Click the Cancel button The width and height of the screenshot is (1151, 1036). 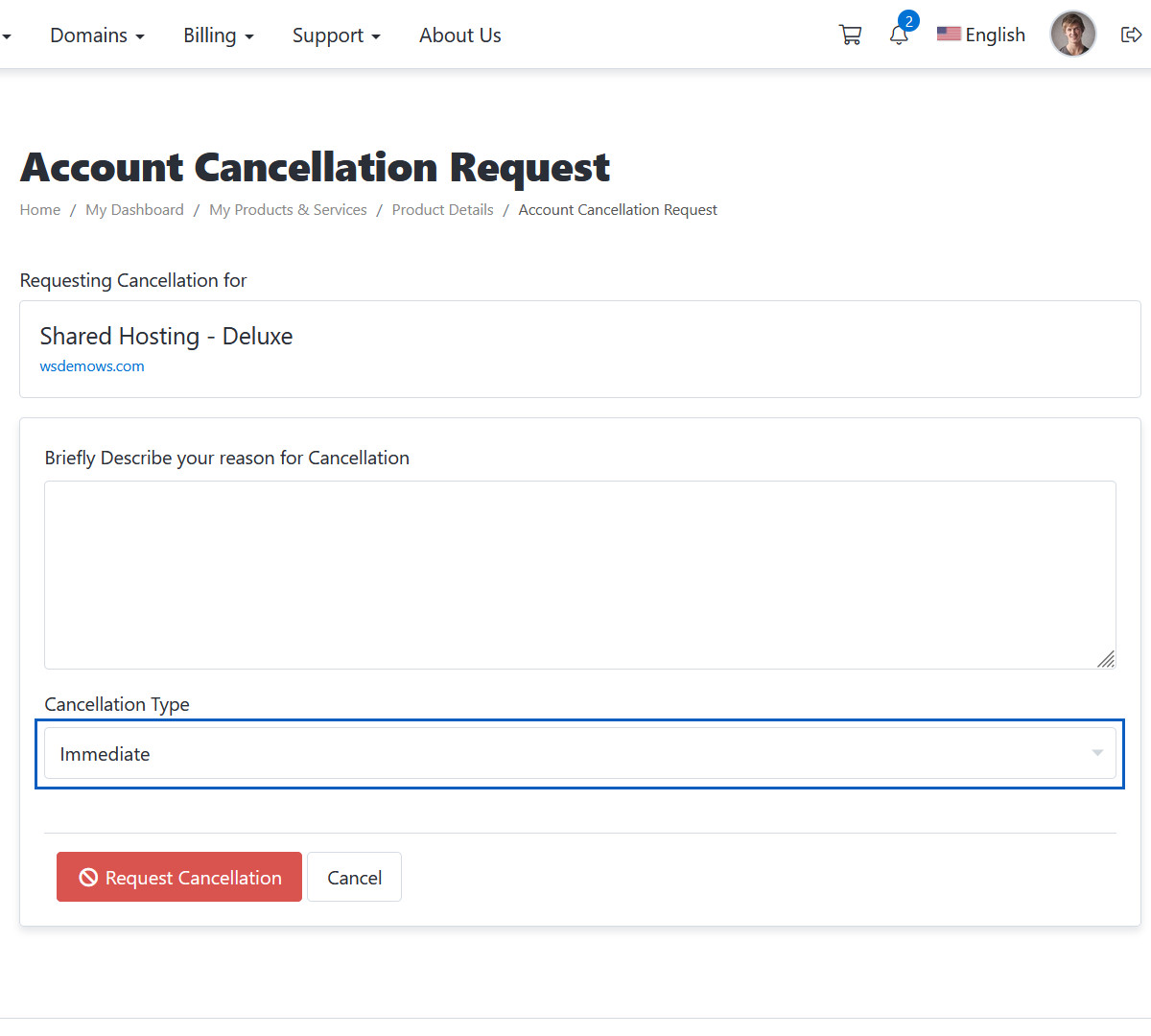[x=354, y=878]
